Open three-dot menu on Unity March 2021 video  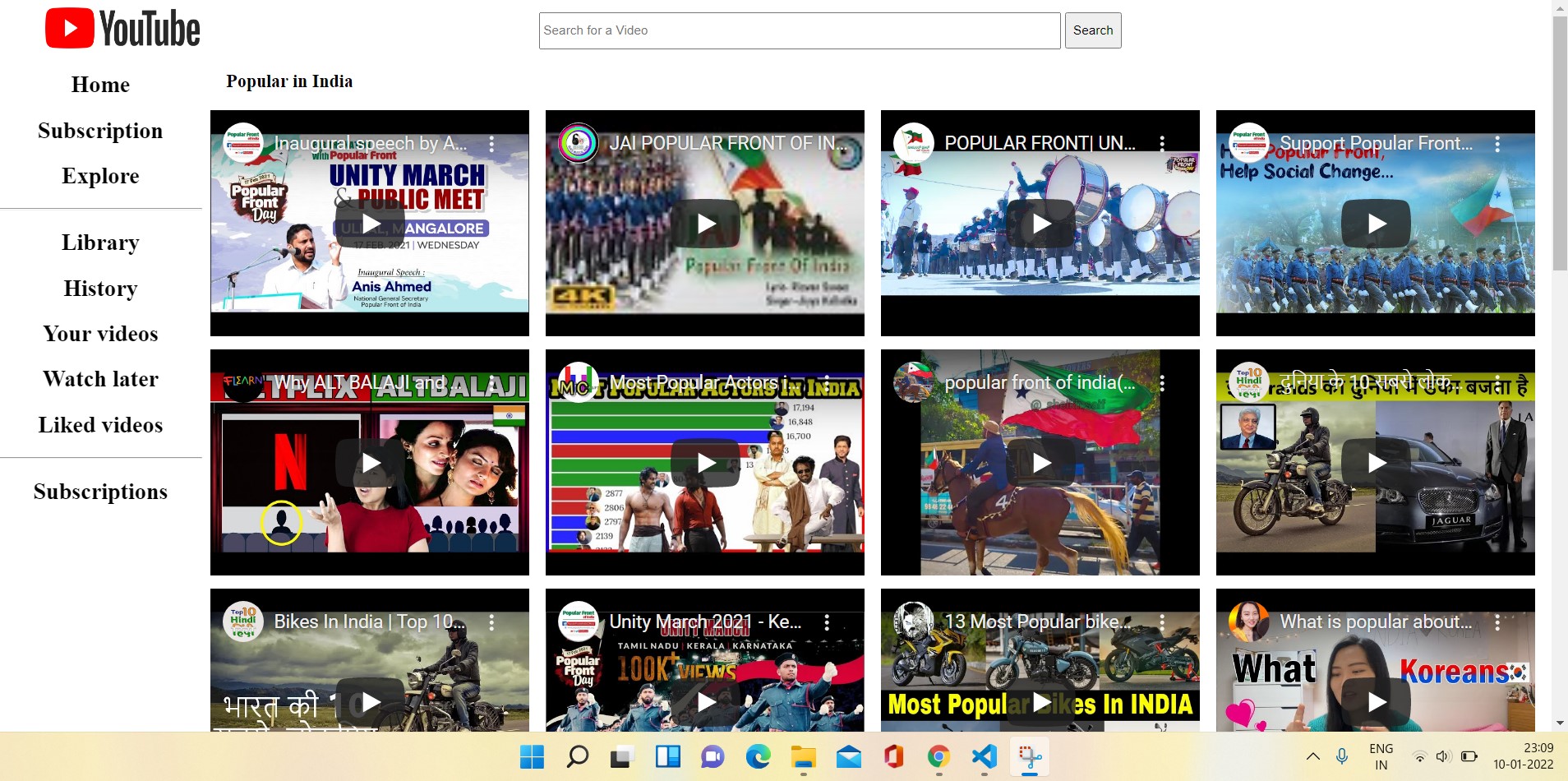click(x=827, y=622)
